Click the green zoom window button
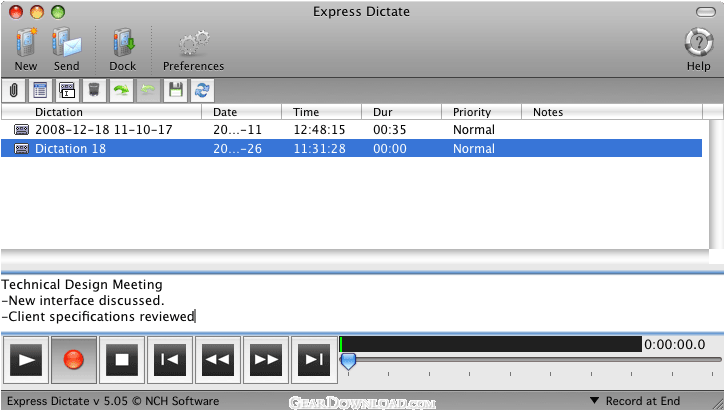This screenshot has height=411, width=725. (58, 12)
